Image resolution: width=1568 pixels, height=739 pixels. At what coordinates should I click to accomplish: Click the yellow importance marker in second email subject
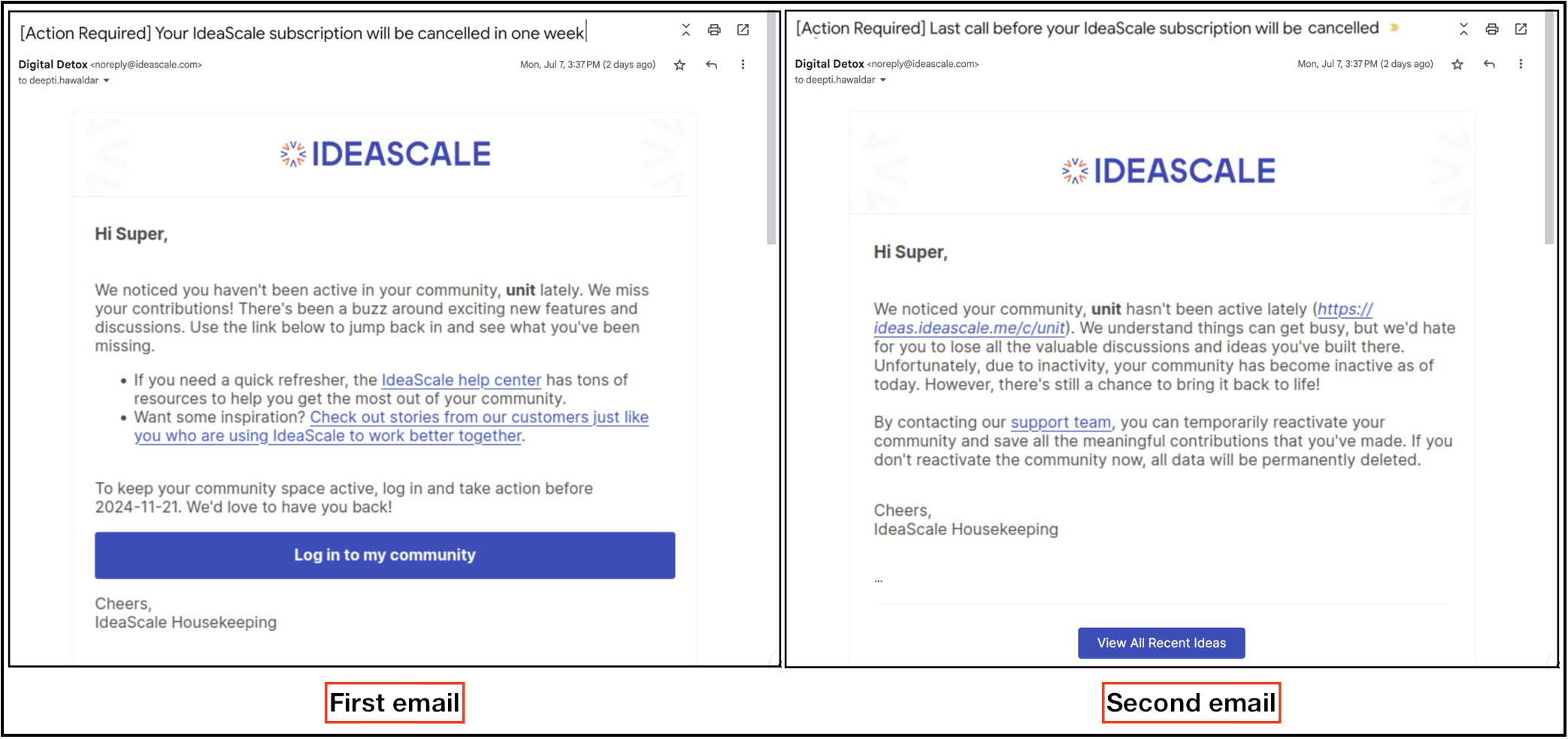click(x=1394, y=28)
